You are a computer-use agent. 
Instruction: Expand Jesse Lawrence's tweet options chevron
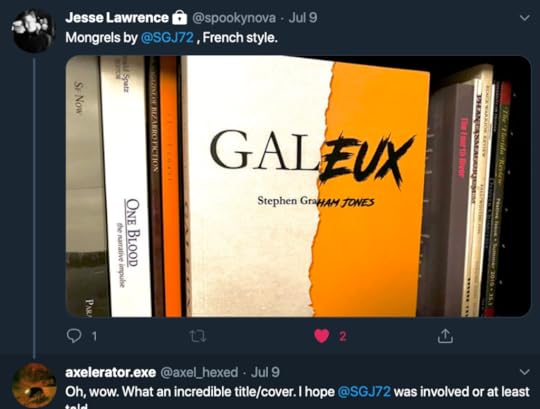(524, 18)
